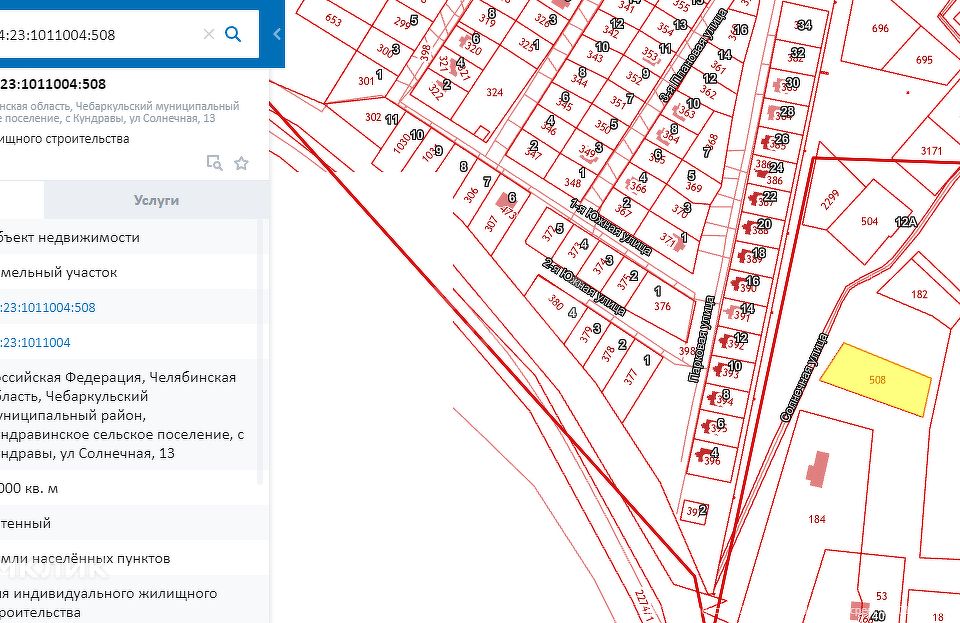Select parcel 504 on the map
This screenshot has width=960, height=623.
click(x=868, y=221)
